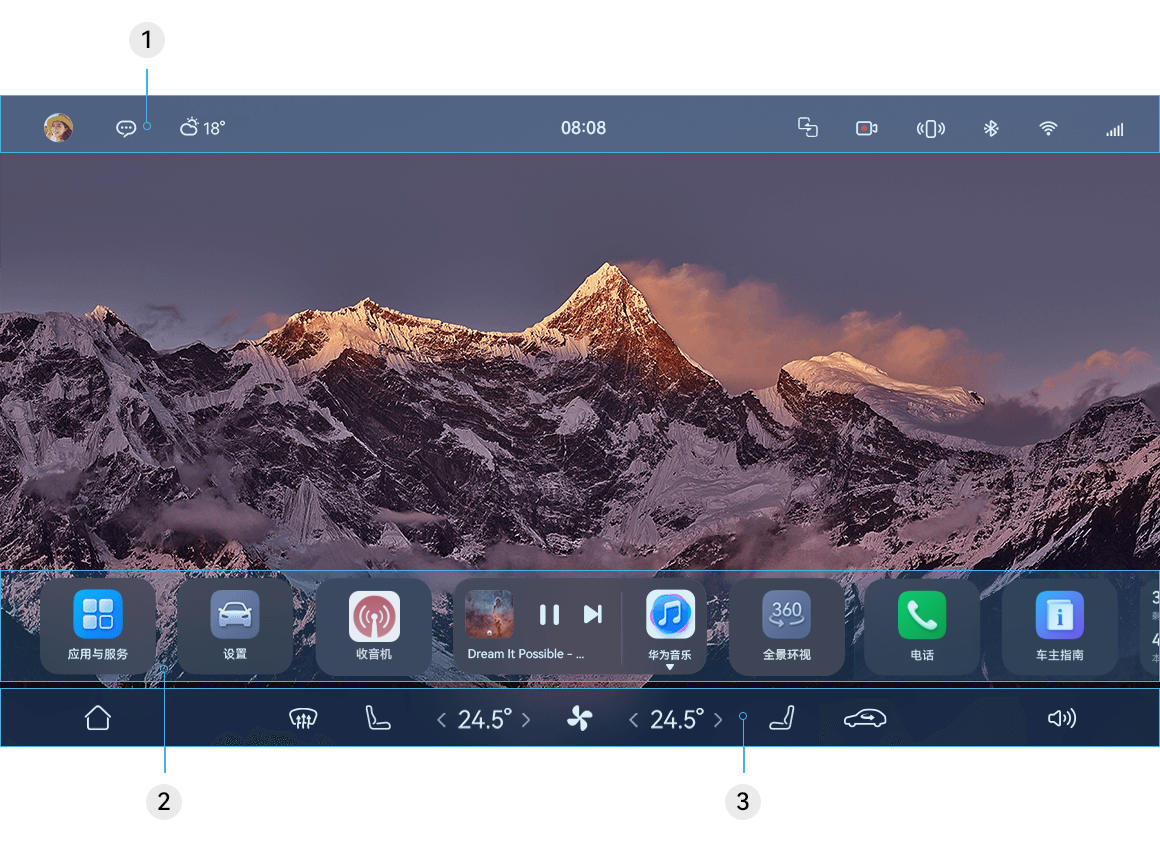This screenshot has width=1160, height=853.
Task: Tap the home icon in bottom bar
Action: point(98,718)
